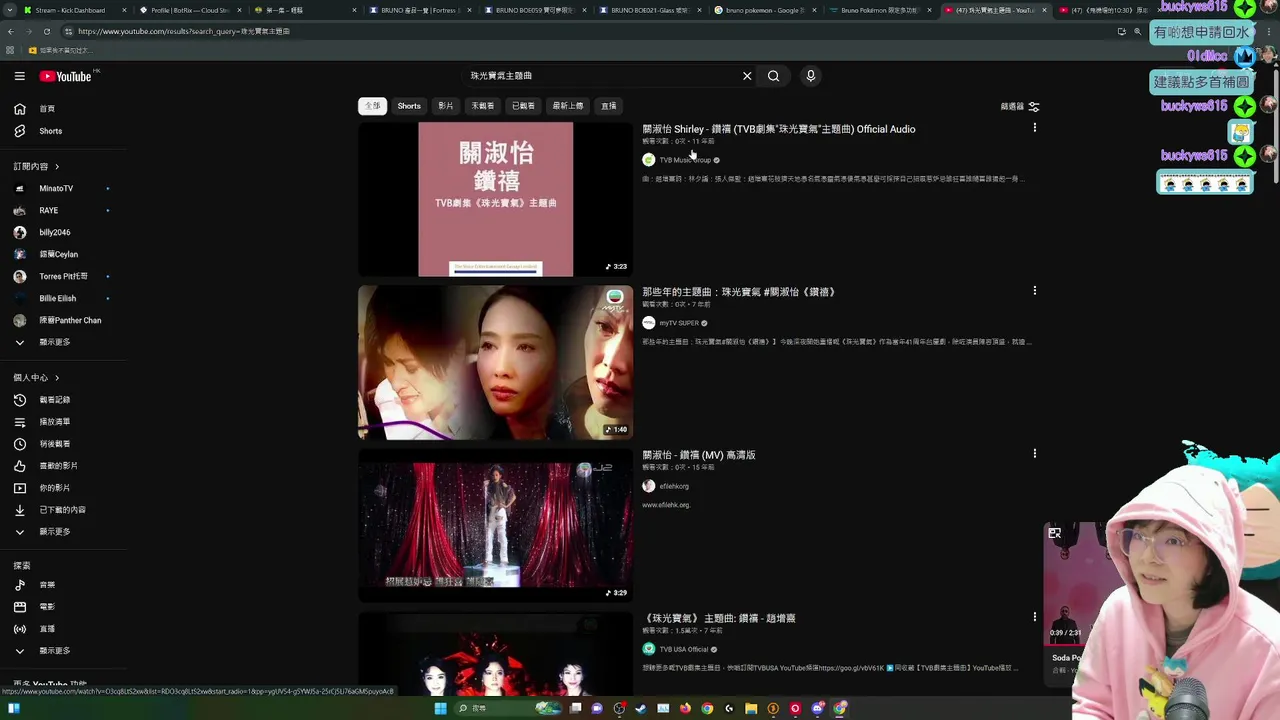Open the YouTube hamburger guide menu
This screenshot has width=1280, height=720.
pyautogui.click(x=19, y=76)
